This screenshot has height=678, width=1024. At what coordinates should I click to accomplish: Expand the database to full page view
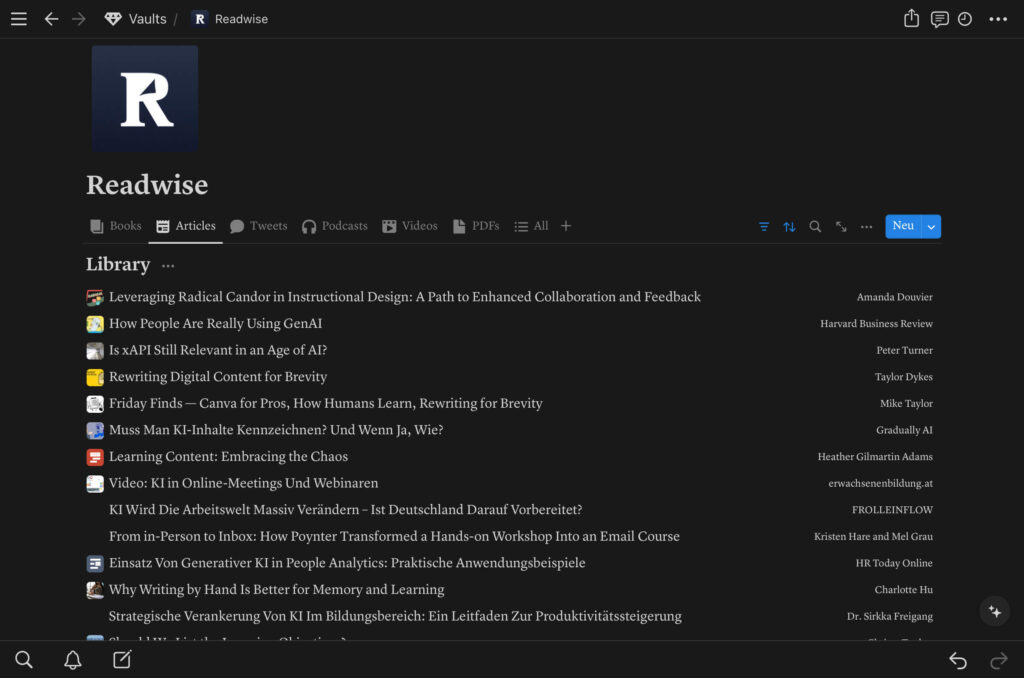(839, 226)
